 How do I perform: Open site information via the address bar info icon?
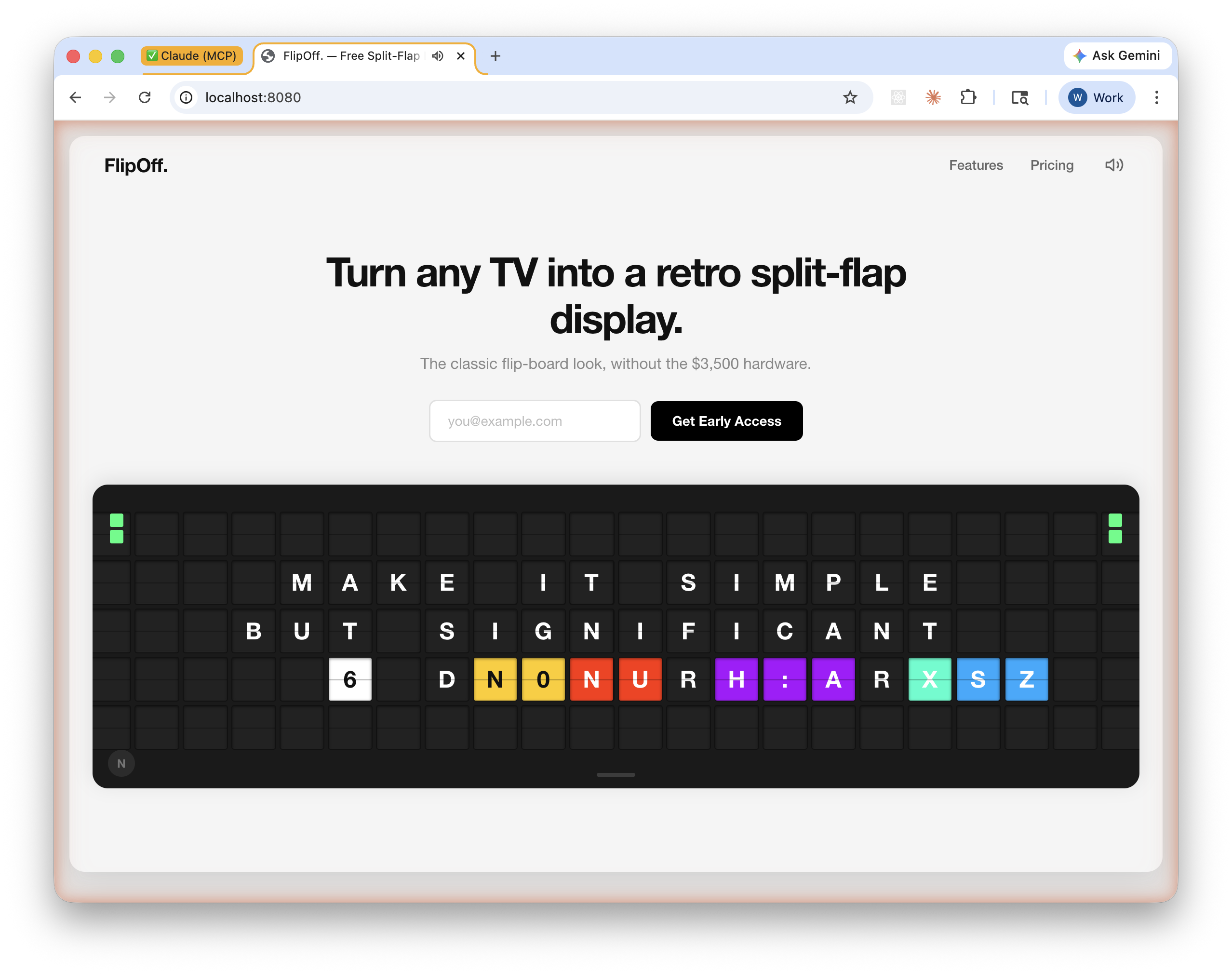(x=186, y=97)
